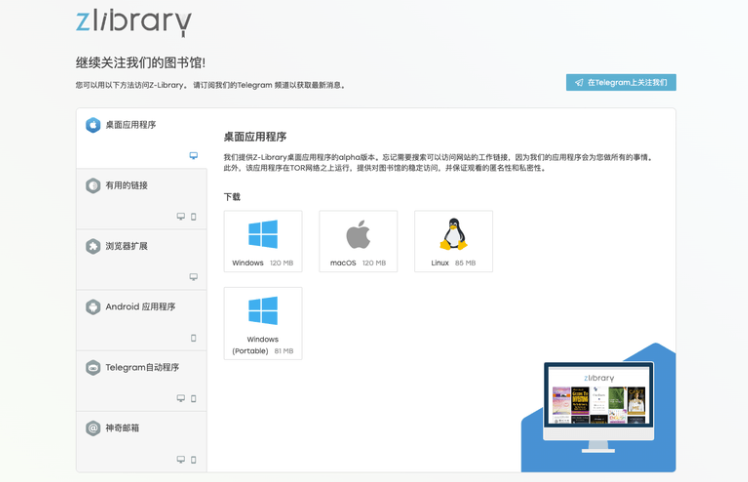The height and width of the screenshot is (482, 748).
Task: Click blue monitor icon under 桌面应用程序
Action: point(194,156)
